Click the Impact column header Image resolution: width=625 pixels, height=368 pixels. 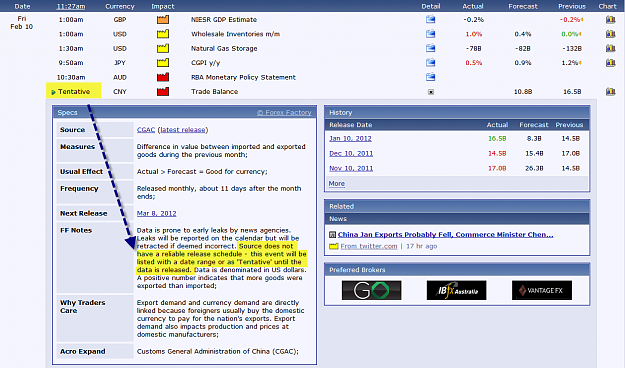tap(163, 6)
